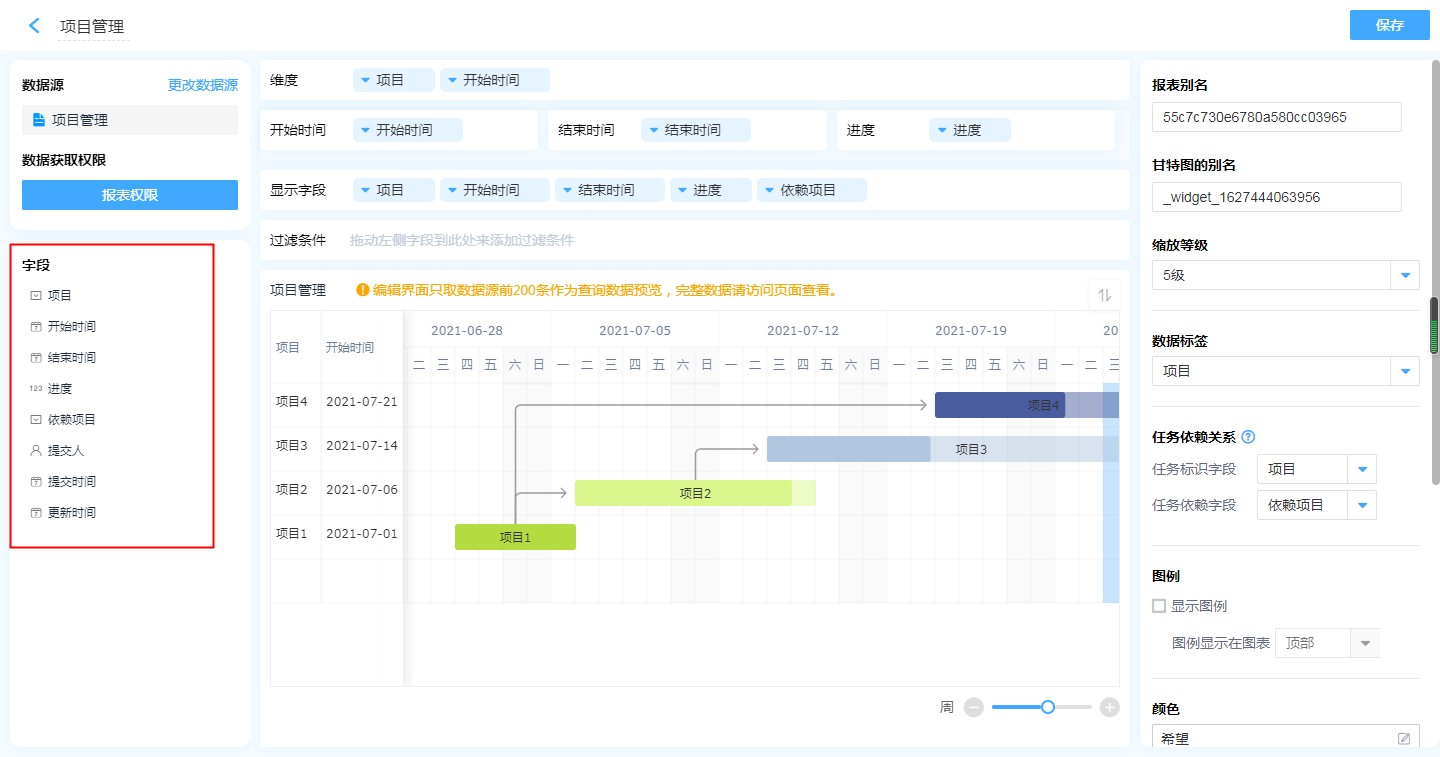Click the 保存 button
This screenshot has height=757, width=1440.
[x=1389, y=25]
